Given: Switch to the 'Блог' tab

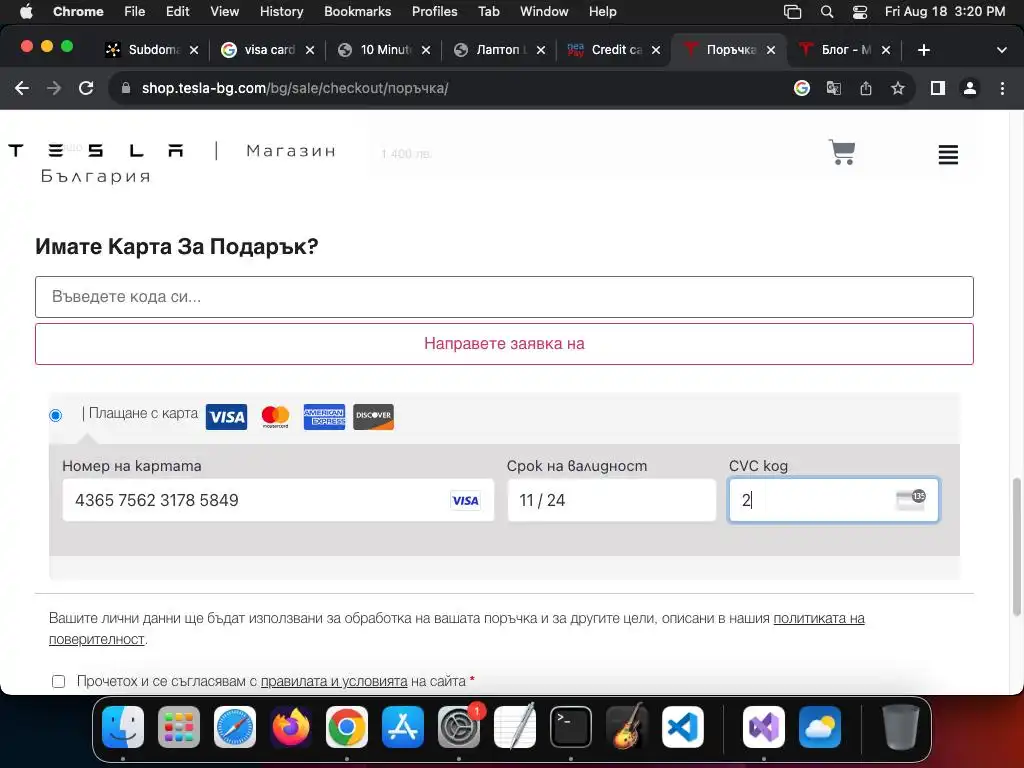Looking at the screenshot, I should pos(842,50).
